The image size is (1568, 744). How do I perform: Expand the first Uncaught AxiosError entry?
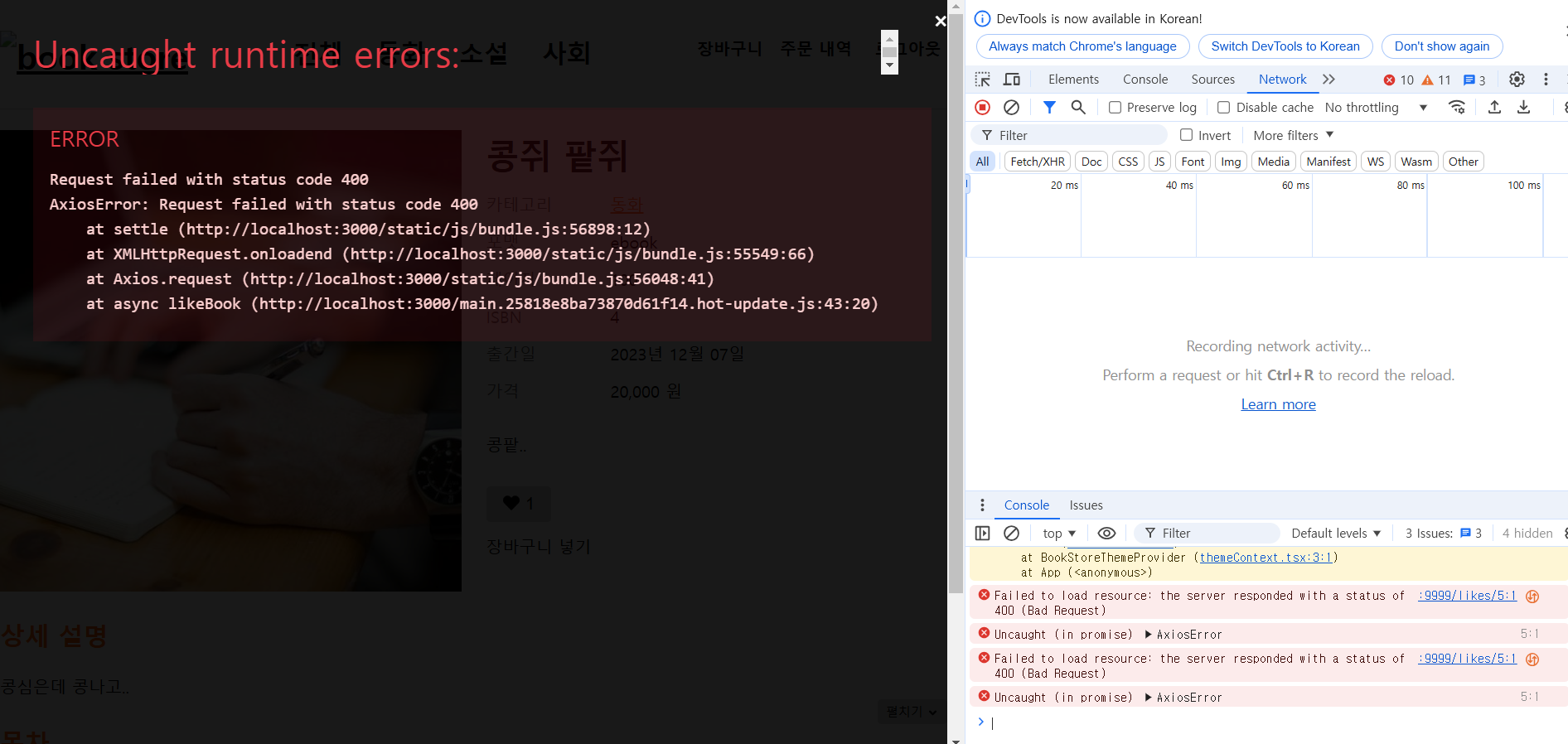[1148, 635]
